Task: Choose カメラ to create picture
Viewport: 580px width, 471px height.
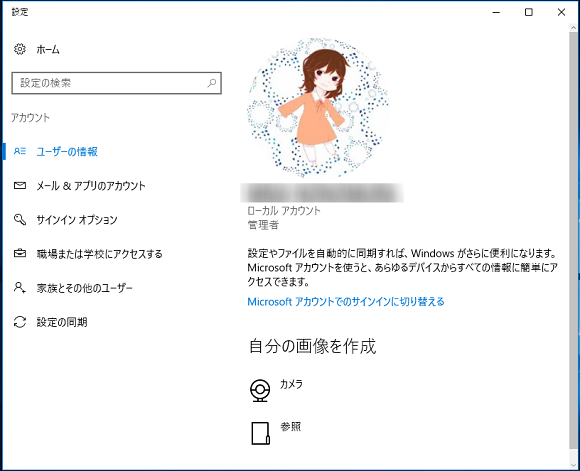Action: coord(291,384)
